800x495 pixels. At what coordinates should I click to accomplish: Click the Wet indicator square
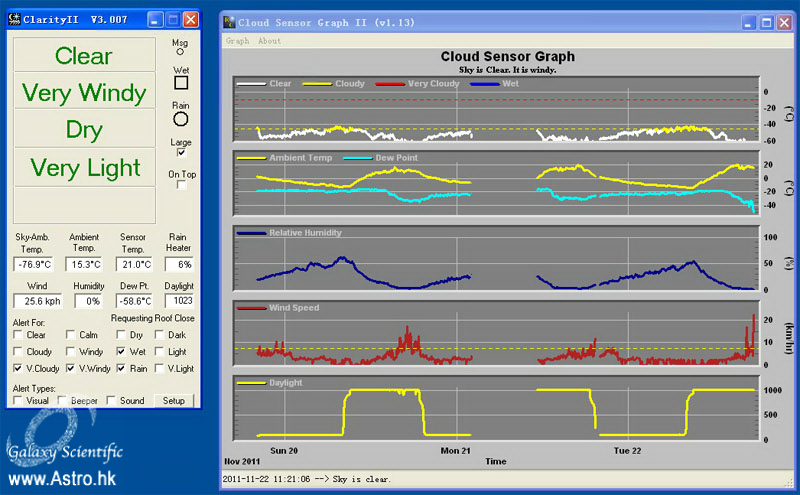tap(181, 84)
